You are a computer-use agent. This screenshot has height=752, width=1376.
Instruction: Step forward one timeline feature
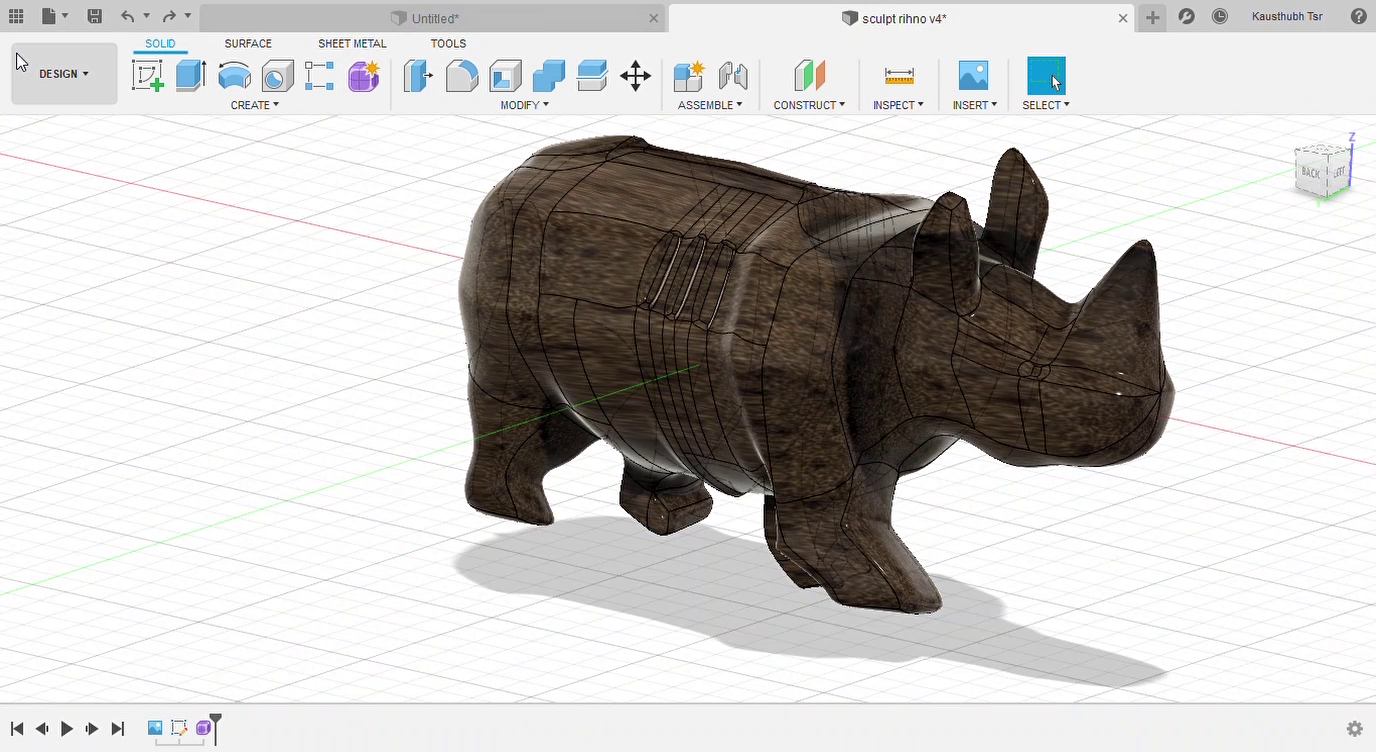[92, 729]
